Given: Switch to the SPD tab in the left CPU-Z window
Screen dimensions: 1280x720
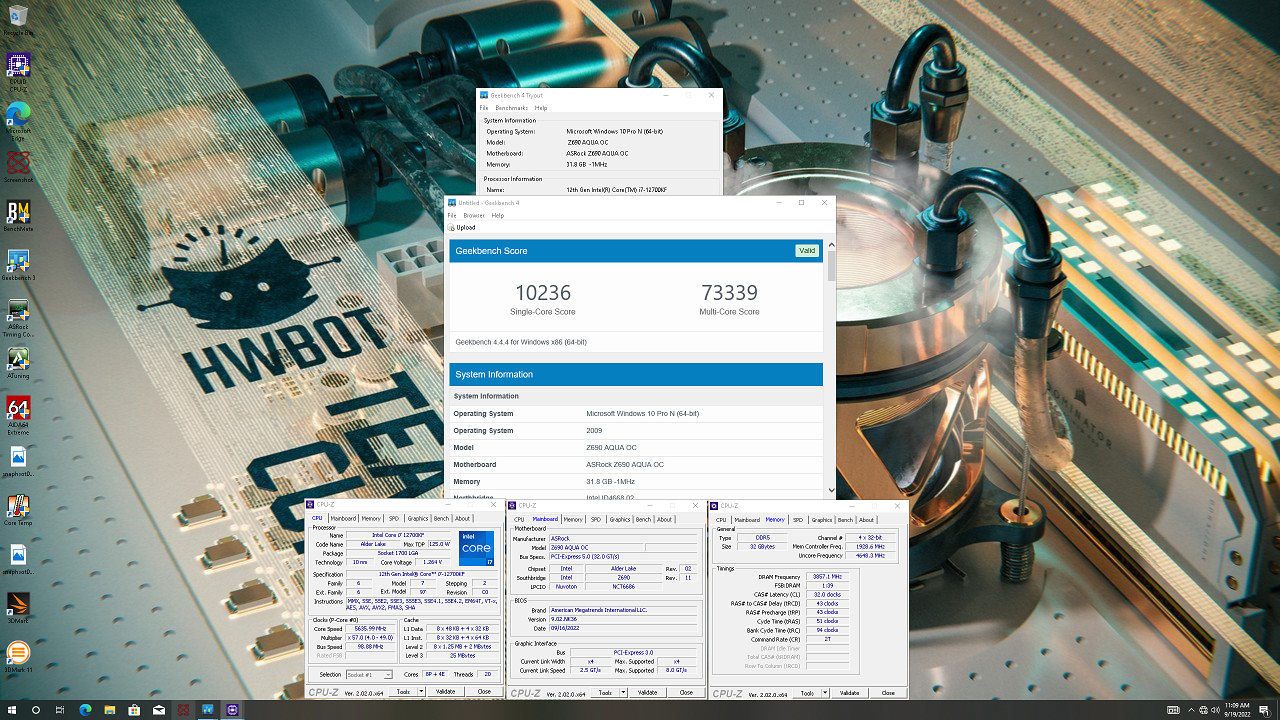Looking at the screenshot, I should pyautogui.click(x=394, y=519).
